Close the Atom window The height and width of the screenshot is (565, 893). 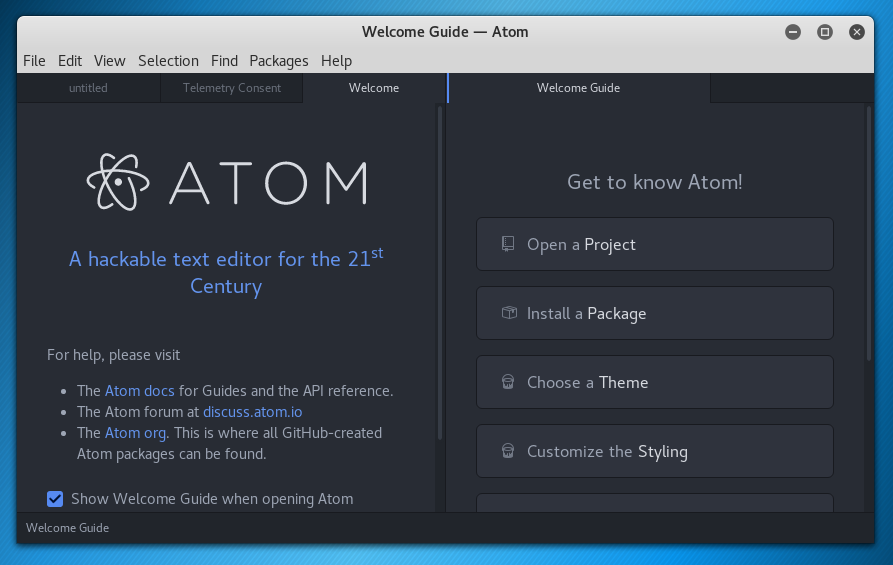click(857, 32)
